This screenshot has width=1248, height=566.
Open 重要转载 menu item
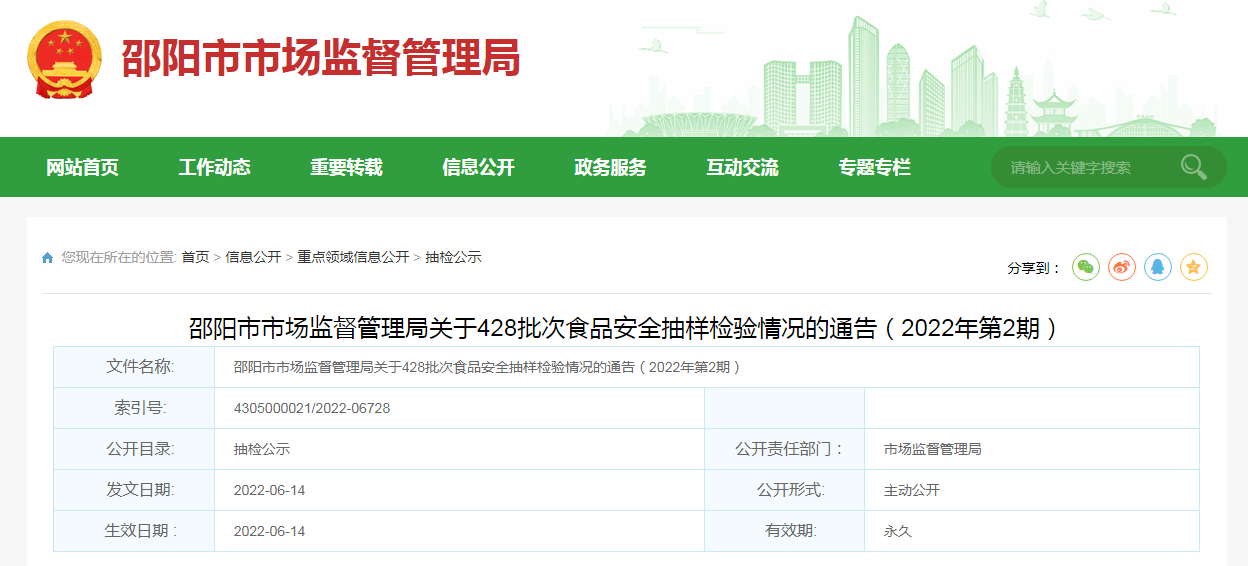coord(346,167)
